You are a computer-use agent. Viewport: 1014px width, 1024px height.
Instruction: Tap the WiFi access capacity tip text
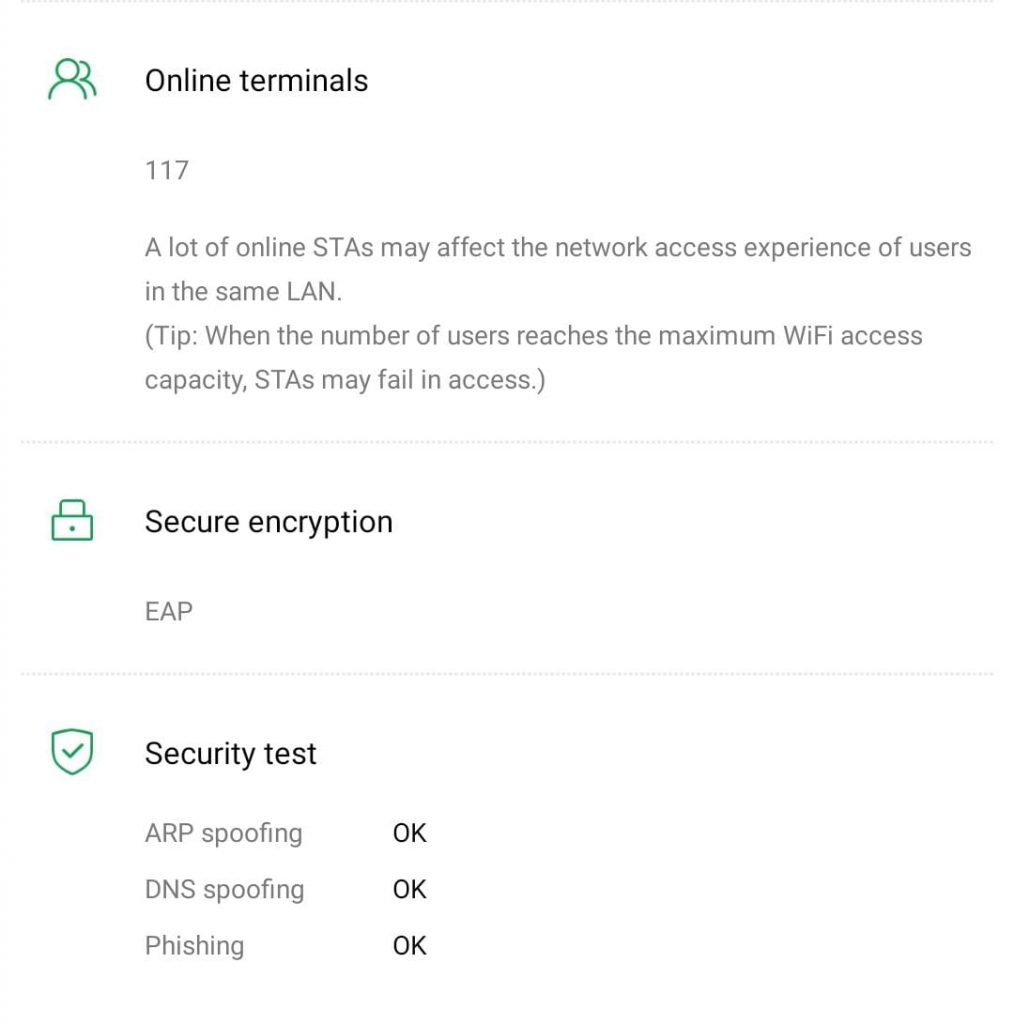point(533,336)
